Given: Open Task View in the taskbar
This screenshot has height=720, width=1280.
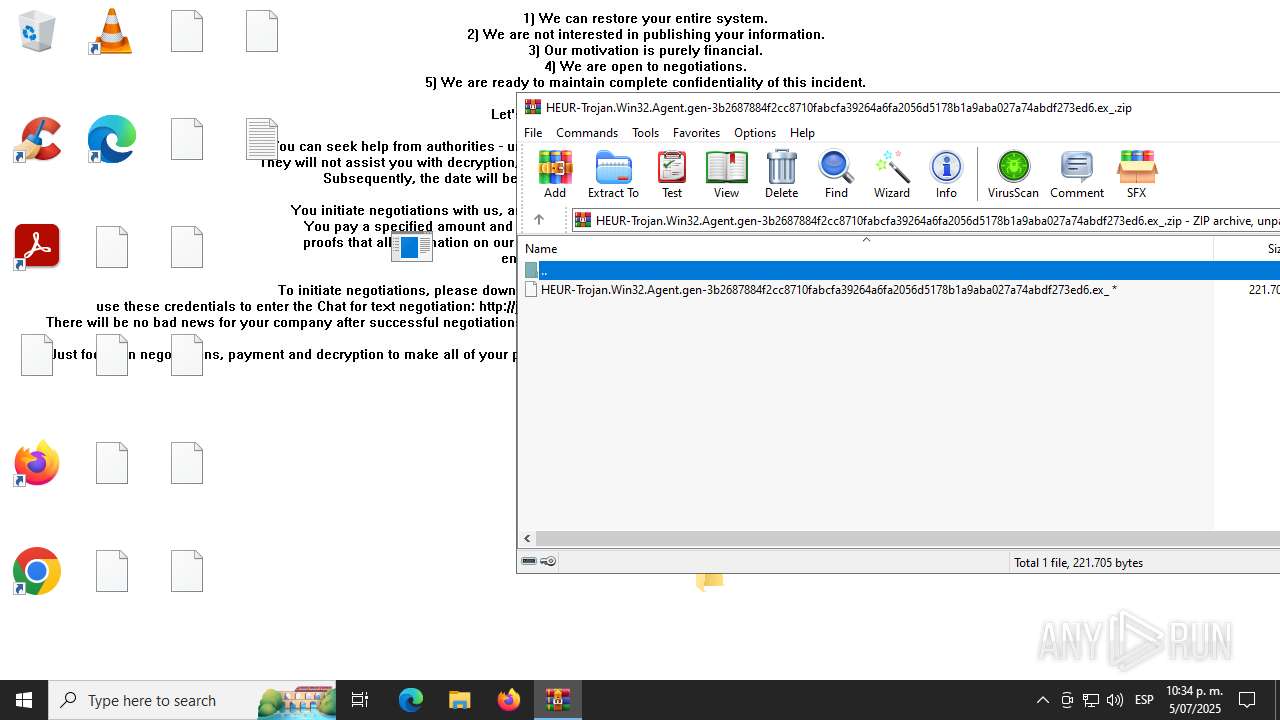Looking at the screenshot, I should pos(360,700).
